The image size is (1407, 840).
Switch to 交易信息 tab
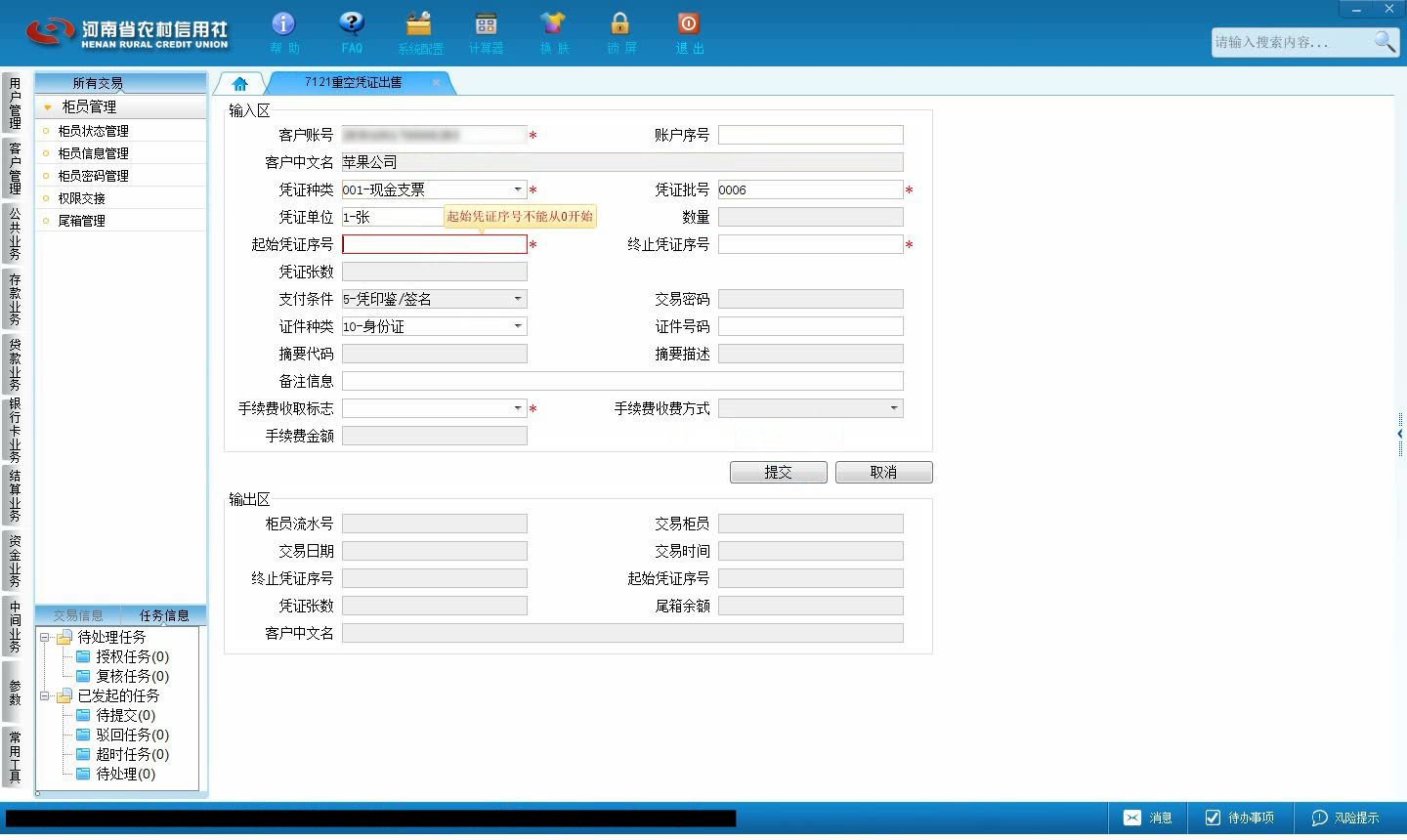78,615
